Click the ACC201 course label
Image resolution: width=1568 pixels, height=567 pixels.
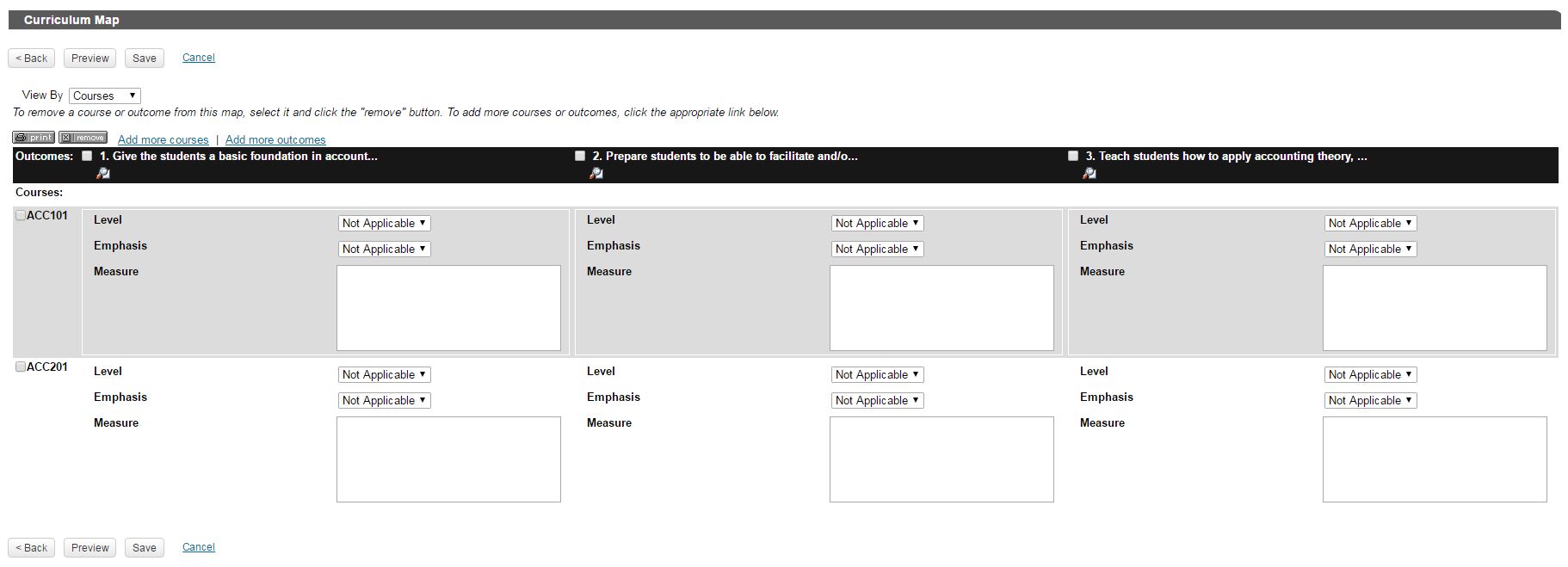click(x=47, y=367)
